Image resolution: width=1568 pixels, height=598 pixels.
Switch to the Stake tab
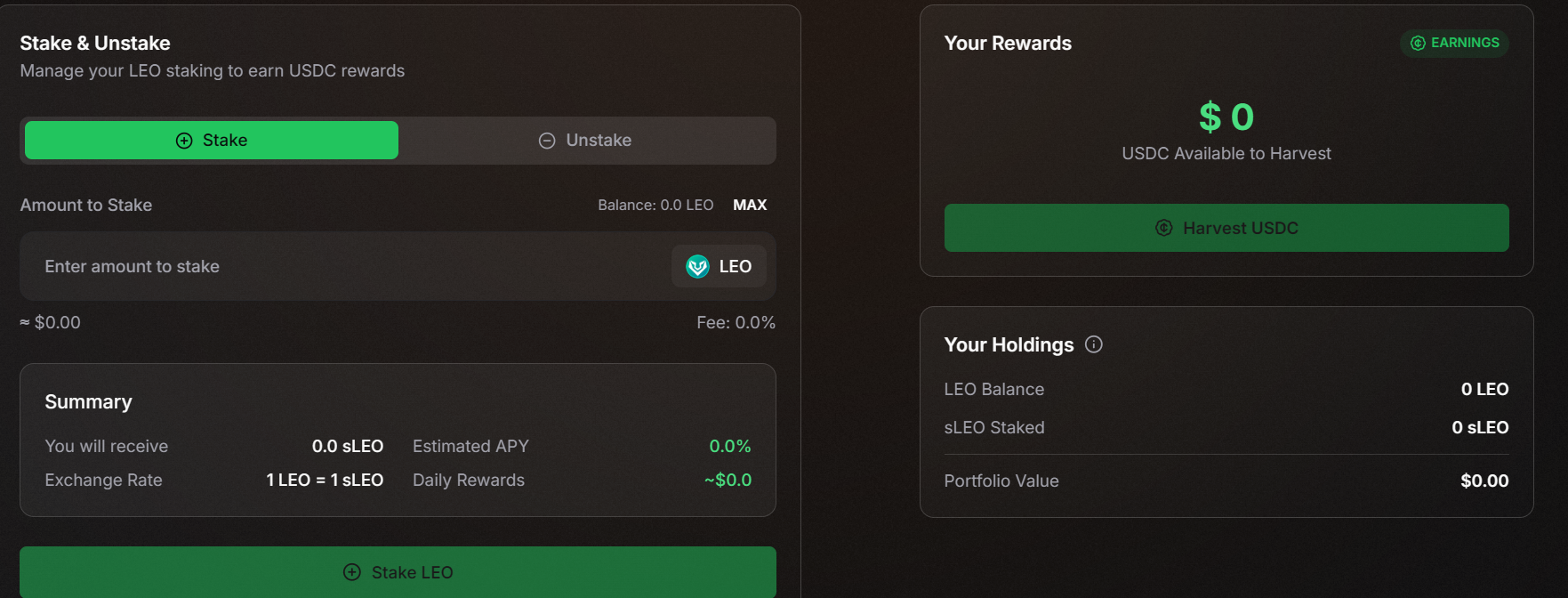[212, 141]
